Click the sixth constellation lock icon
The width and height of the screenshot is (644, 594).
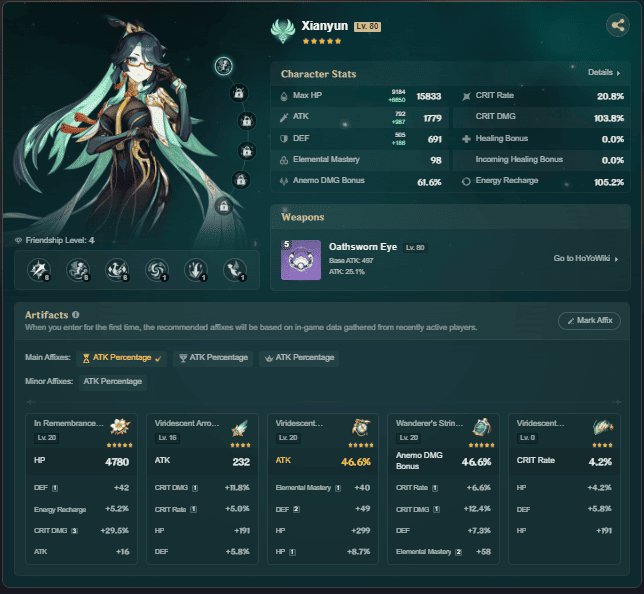point(224,206)
